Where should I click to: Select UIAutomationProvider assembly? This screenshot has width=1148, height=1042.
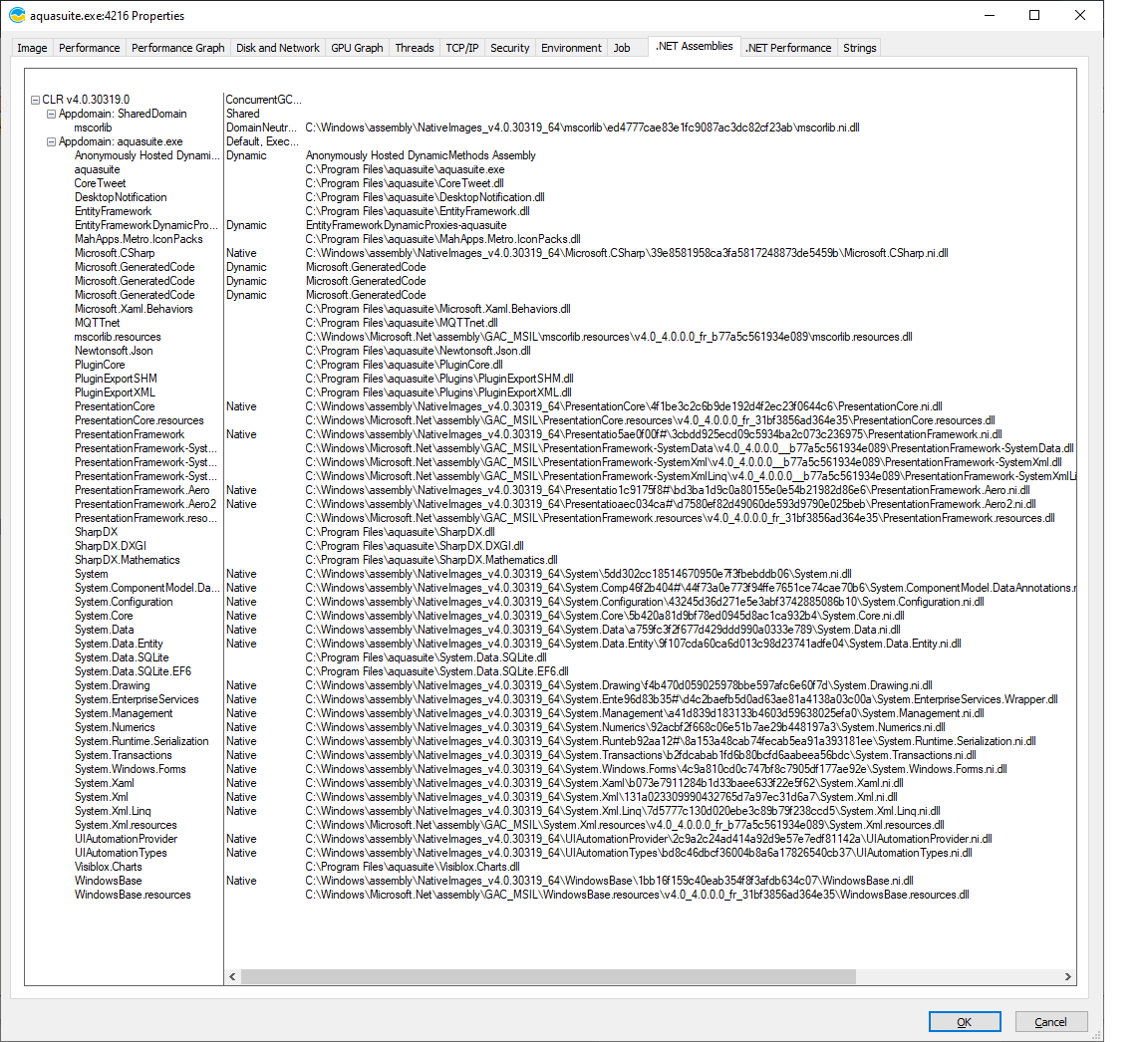click(x=126, y=840)
